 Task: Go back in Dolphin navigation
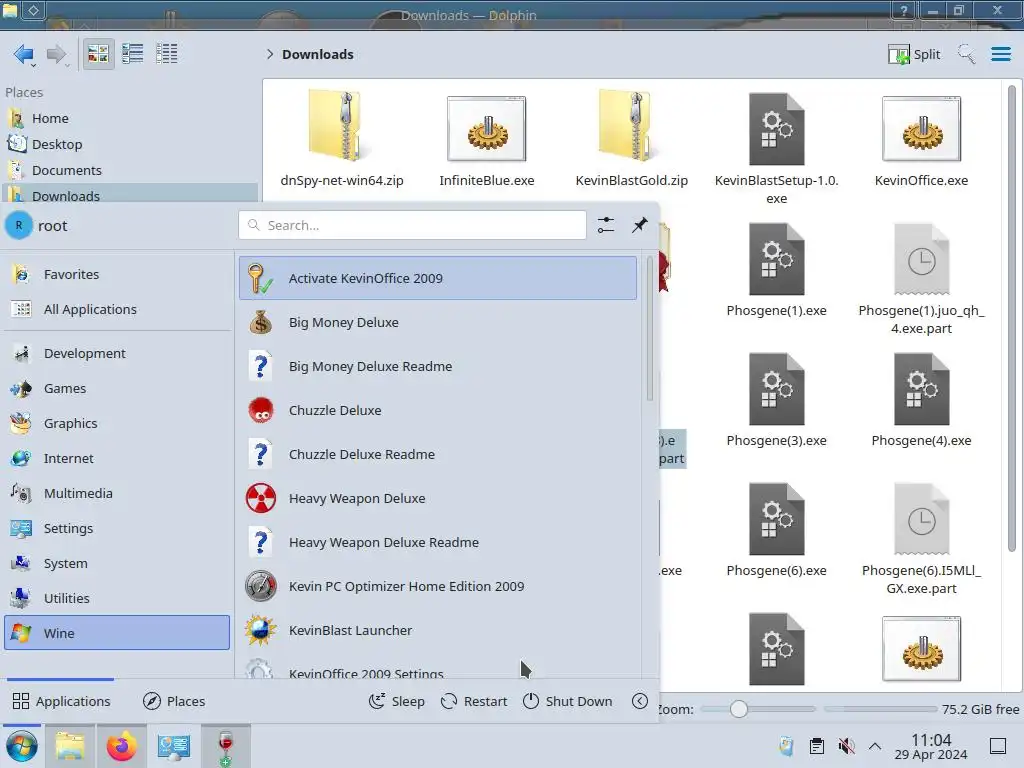point(24,54)
